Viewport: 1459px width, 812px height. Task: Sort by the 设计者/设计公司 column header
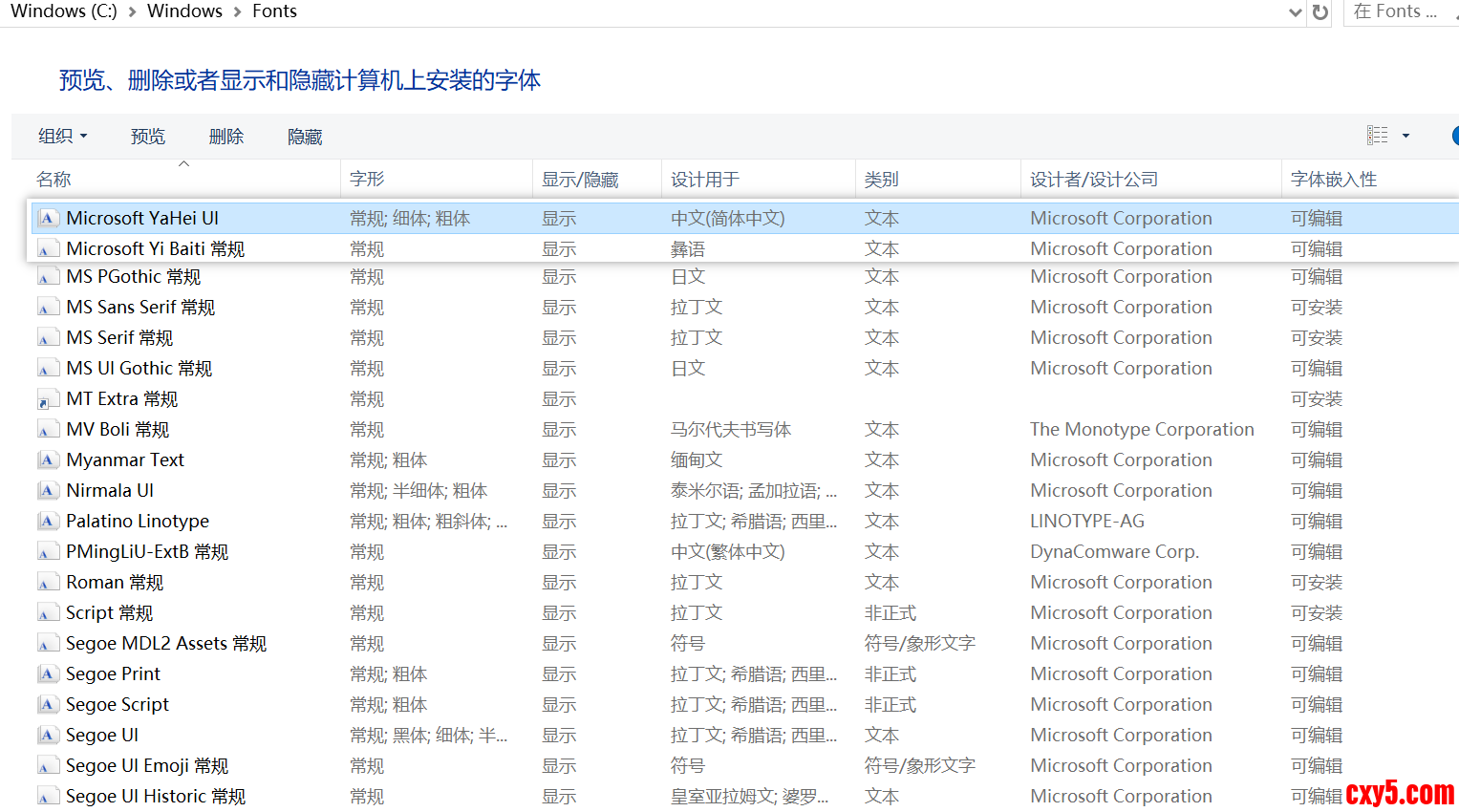(1093, 180)
